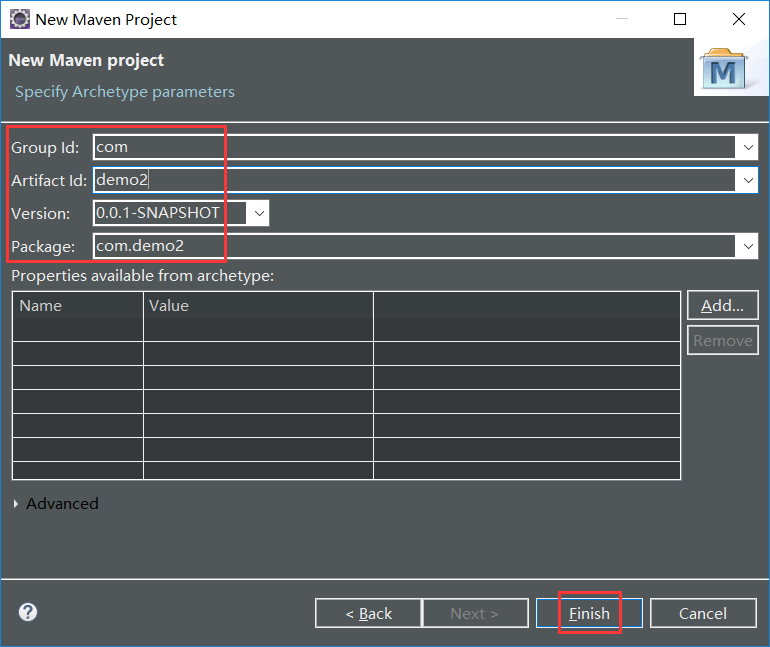Click the Add... button

click(x=722, y=305)
